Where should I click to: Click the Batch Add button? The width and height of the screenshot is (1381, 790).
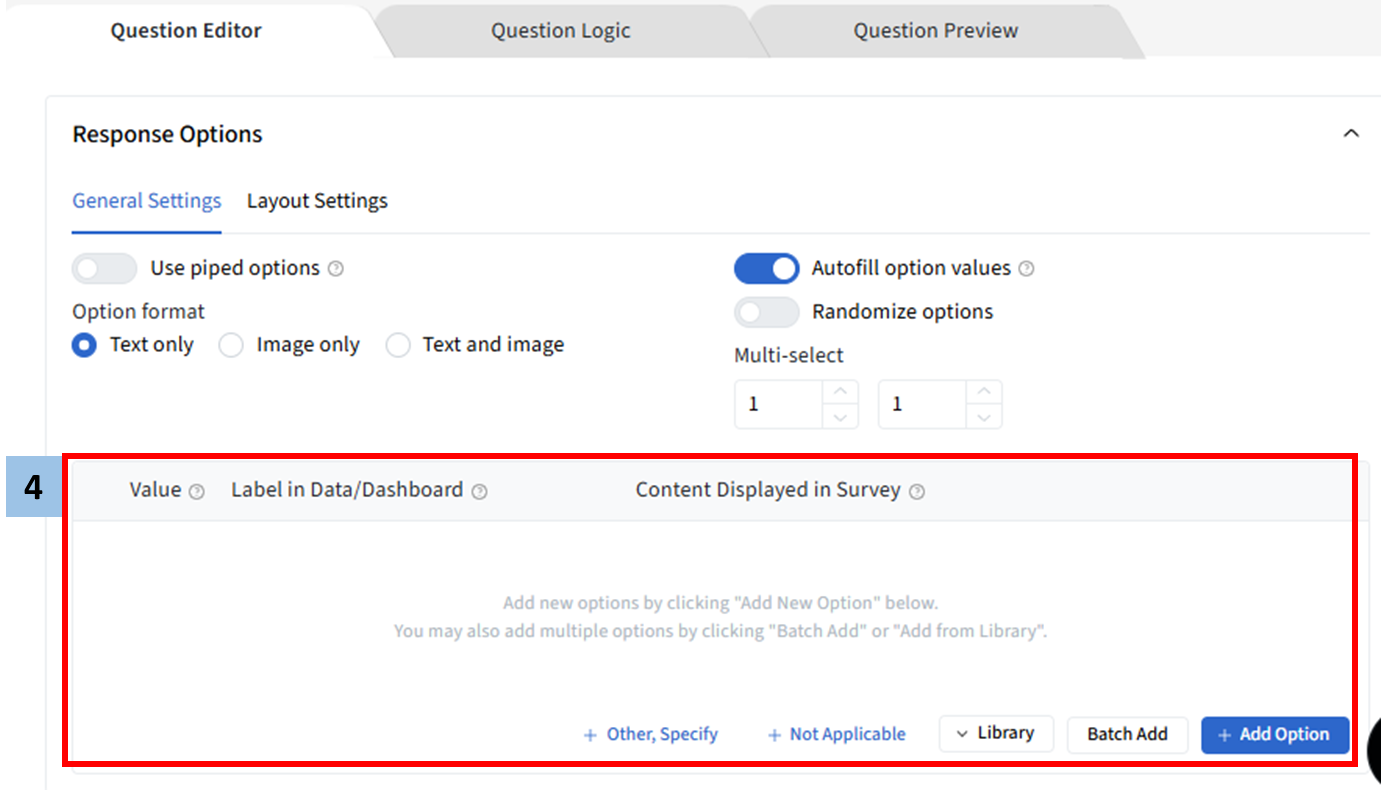tap(1127, 734)
